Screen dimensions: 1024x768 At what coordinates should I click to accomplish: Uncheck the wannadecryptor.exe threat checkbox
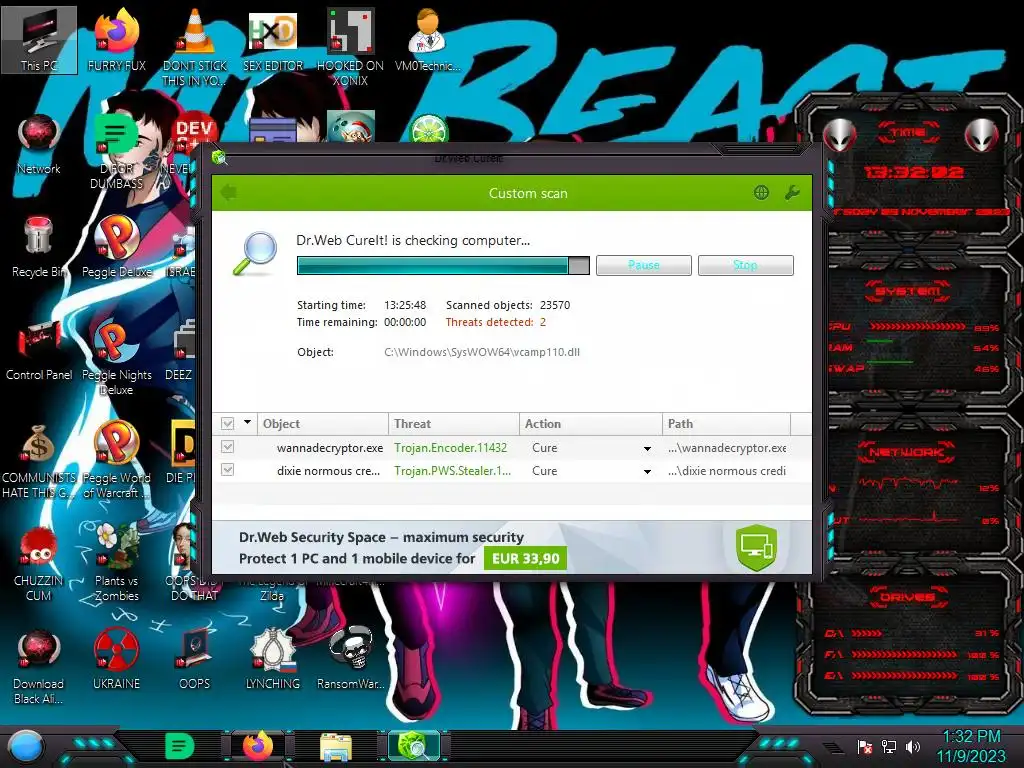click(x=227, y=447)
